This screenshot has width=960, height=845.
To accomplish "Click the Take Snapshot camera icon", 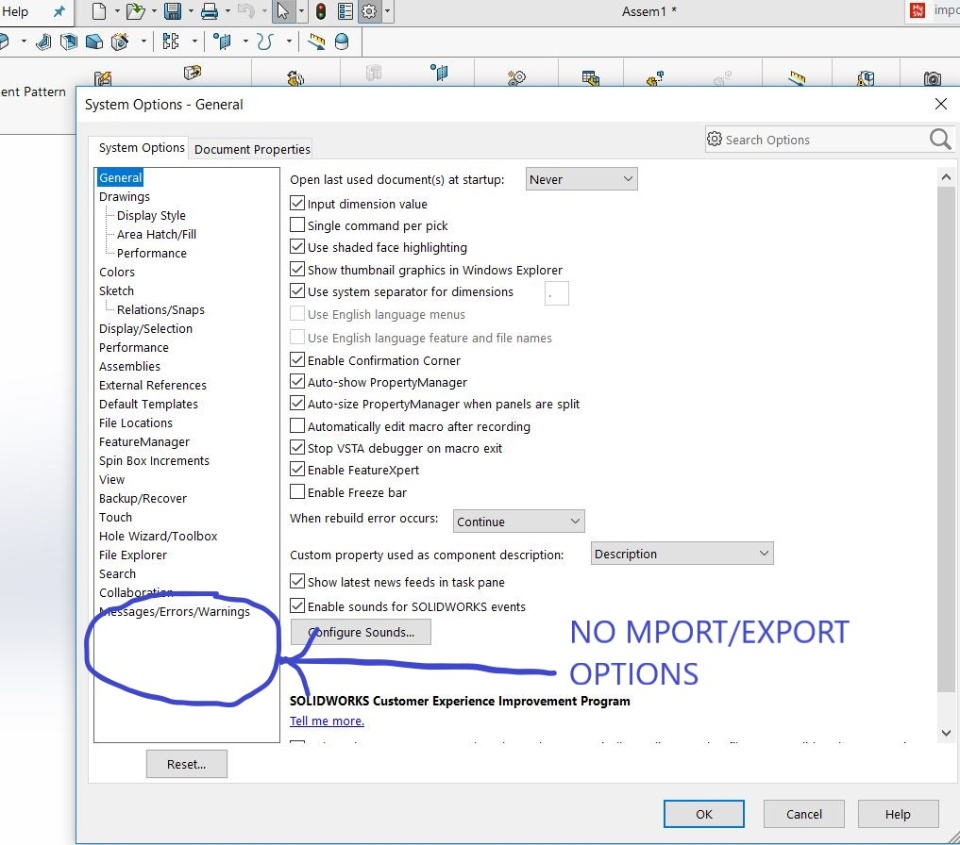I will 932,78.
